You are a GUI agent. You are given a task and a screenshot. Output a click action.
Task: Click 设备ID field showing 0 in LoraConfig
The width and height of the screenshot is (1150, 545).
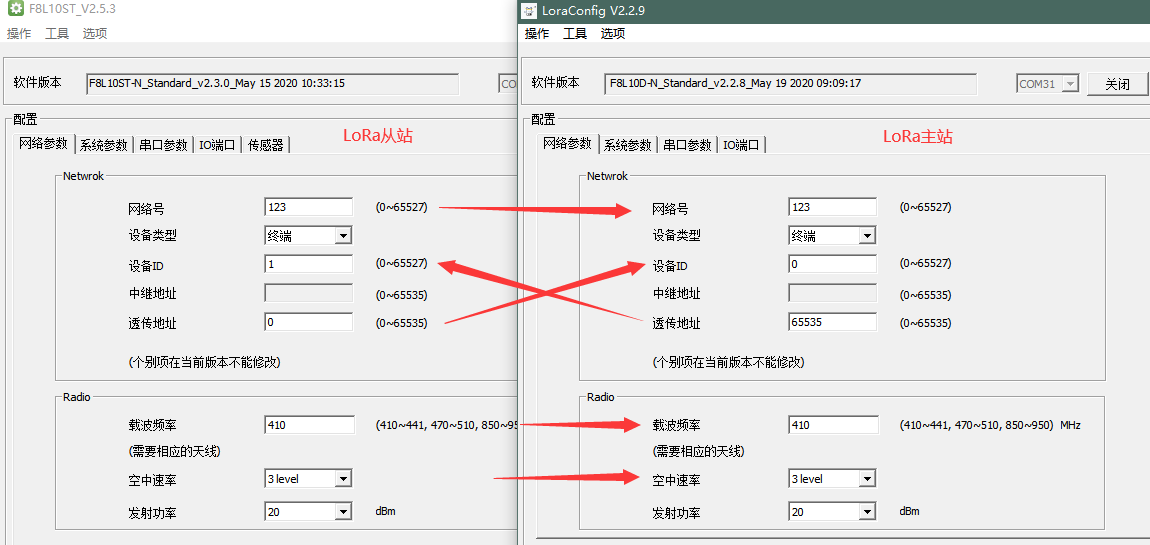[832, 264]
